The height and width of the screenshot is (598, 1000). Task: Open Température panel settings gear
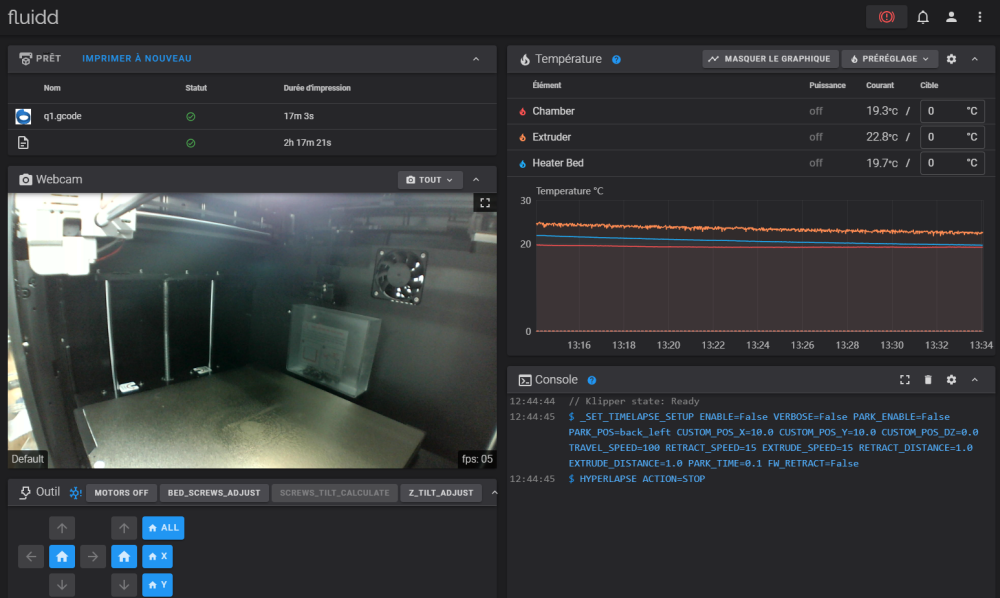coord(951,59)
